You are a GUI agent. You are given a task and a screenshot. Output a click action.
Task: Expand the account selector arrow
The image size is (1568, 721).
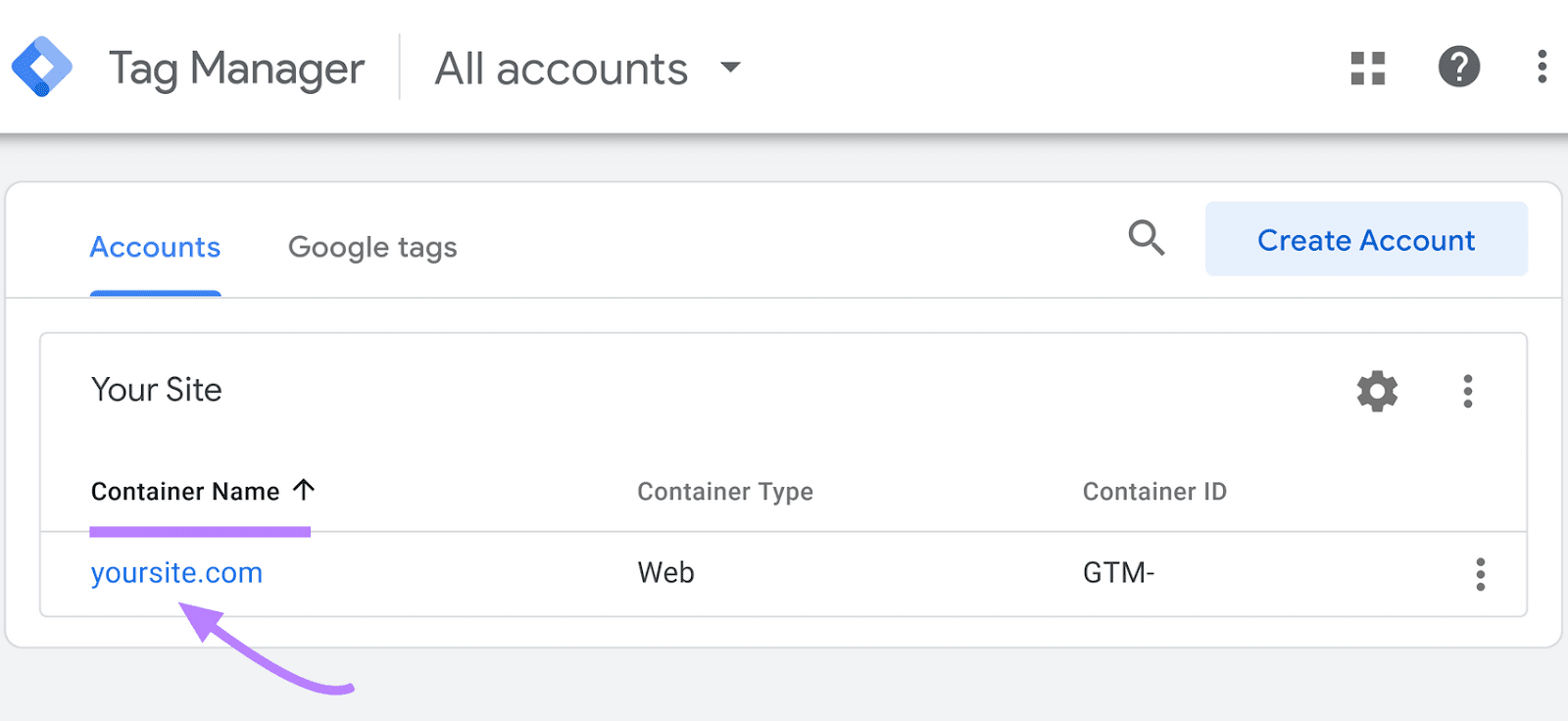pos(730,69)
